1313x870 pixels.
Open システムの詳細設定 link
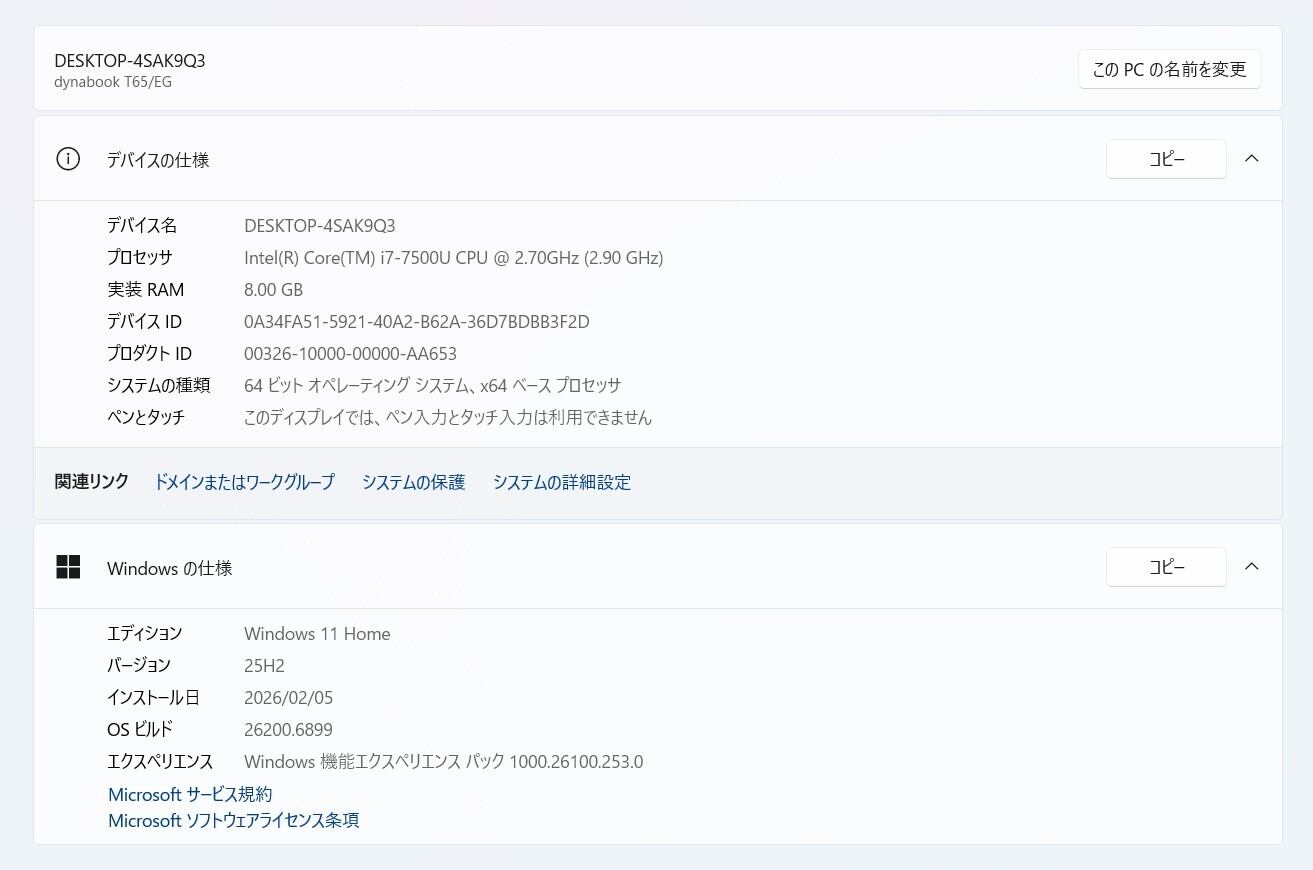561,482
